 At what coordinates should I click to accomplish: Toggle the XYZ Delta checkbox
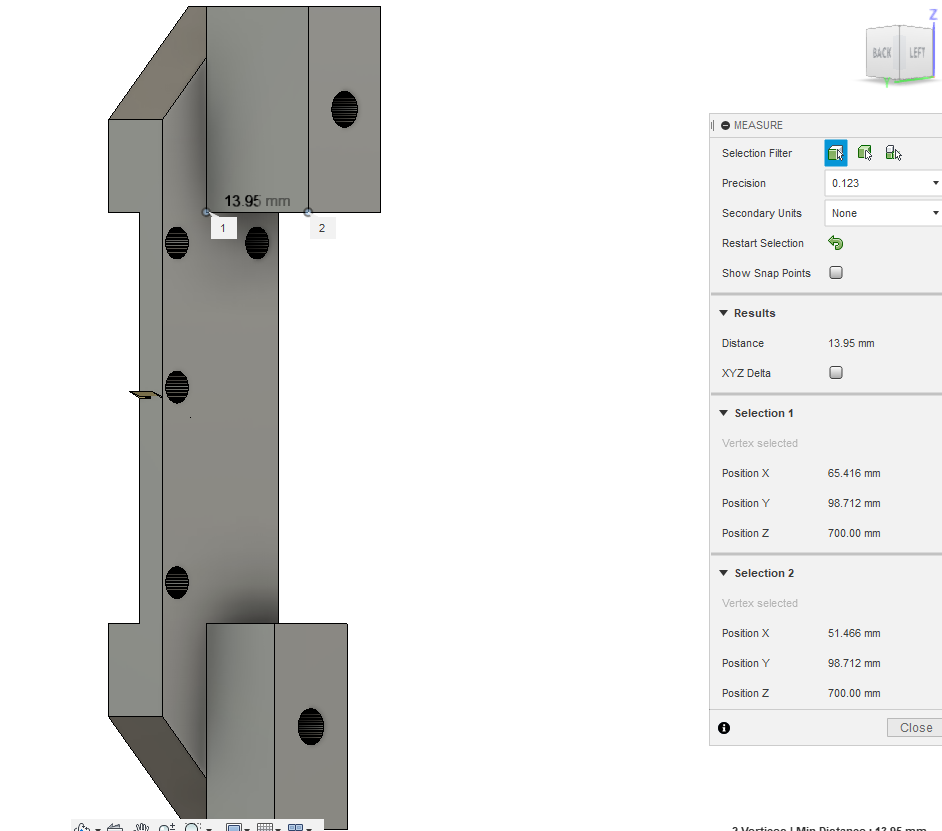[836, 373]
